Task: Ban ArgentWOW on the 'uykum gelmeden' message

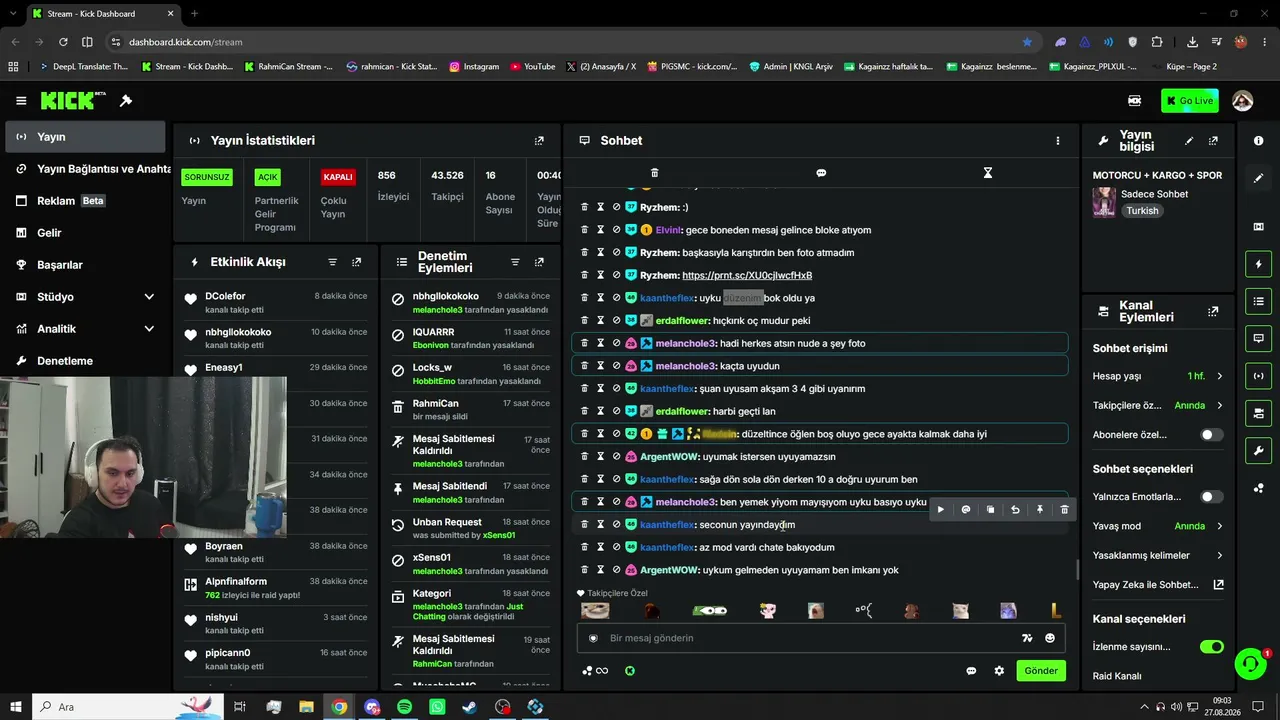Action: (x=617, y=570)
